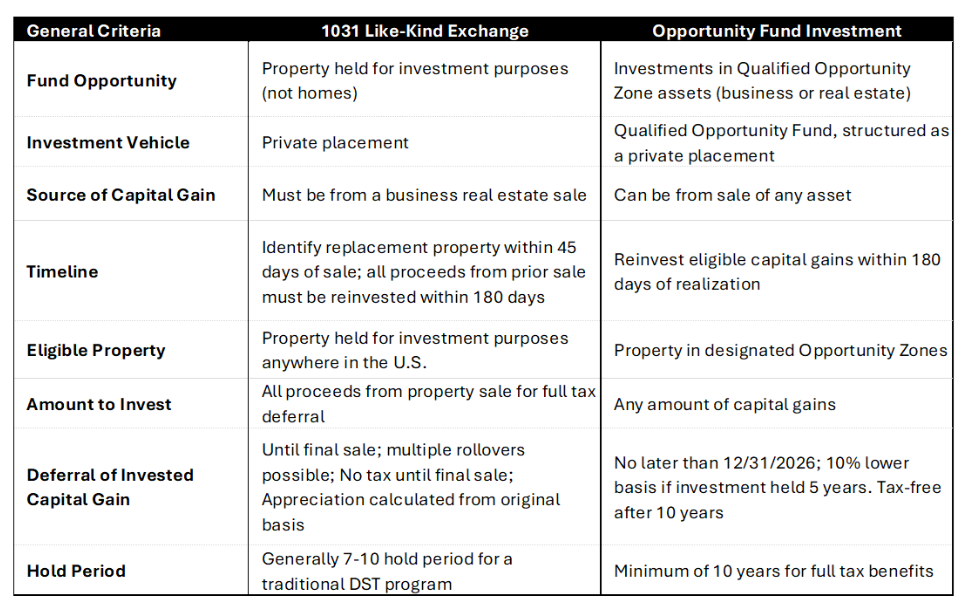The image size is (965, 611).
Task: Click 'Generally 7-10 hold period' cell
Action: click(x=387, y=571)
